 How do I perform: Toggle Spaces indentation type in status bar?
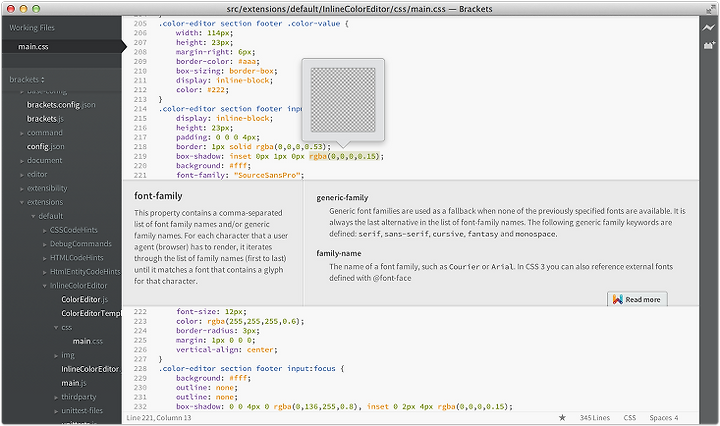pos(660,418)
